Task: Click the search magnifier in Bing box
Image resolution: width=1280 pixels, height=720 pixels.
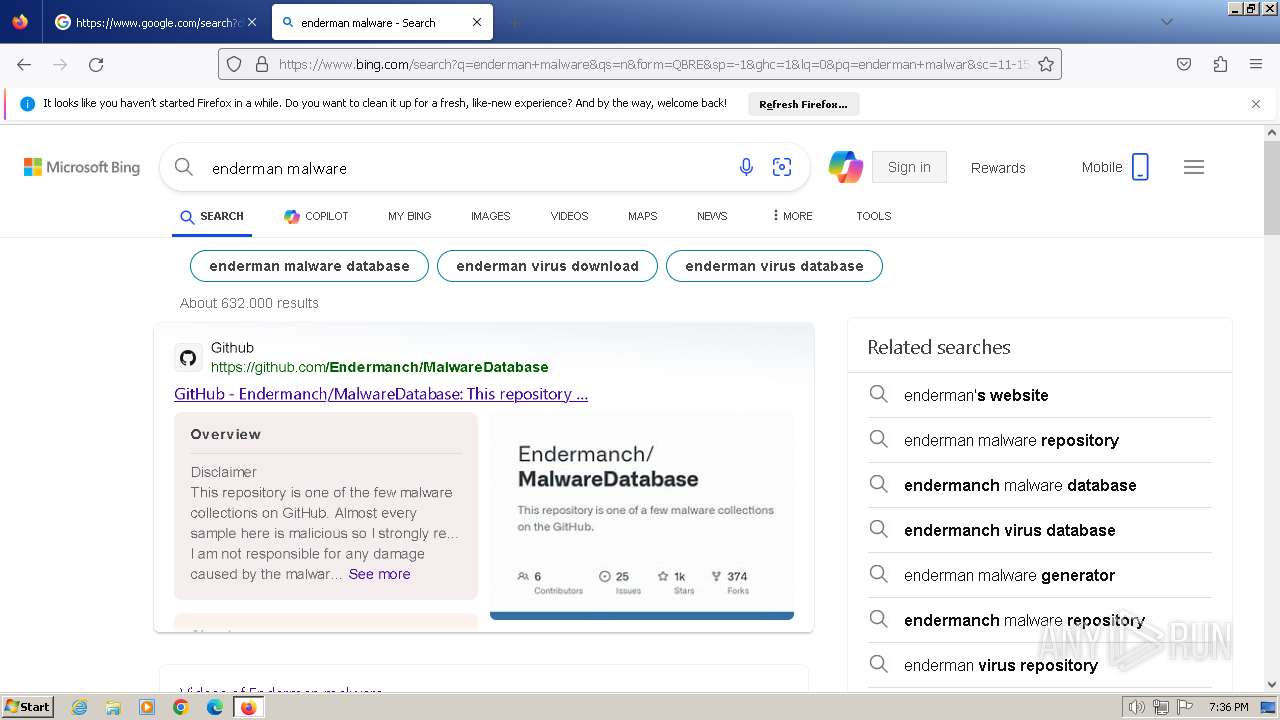Action: coord(184,167)
